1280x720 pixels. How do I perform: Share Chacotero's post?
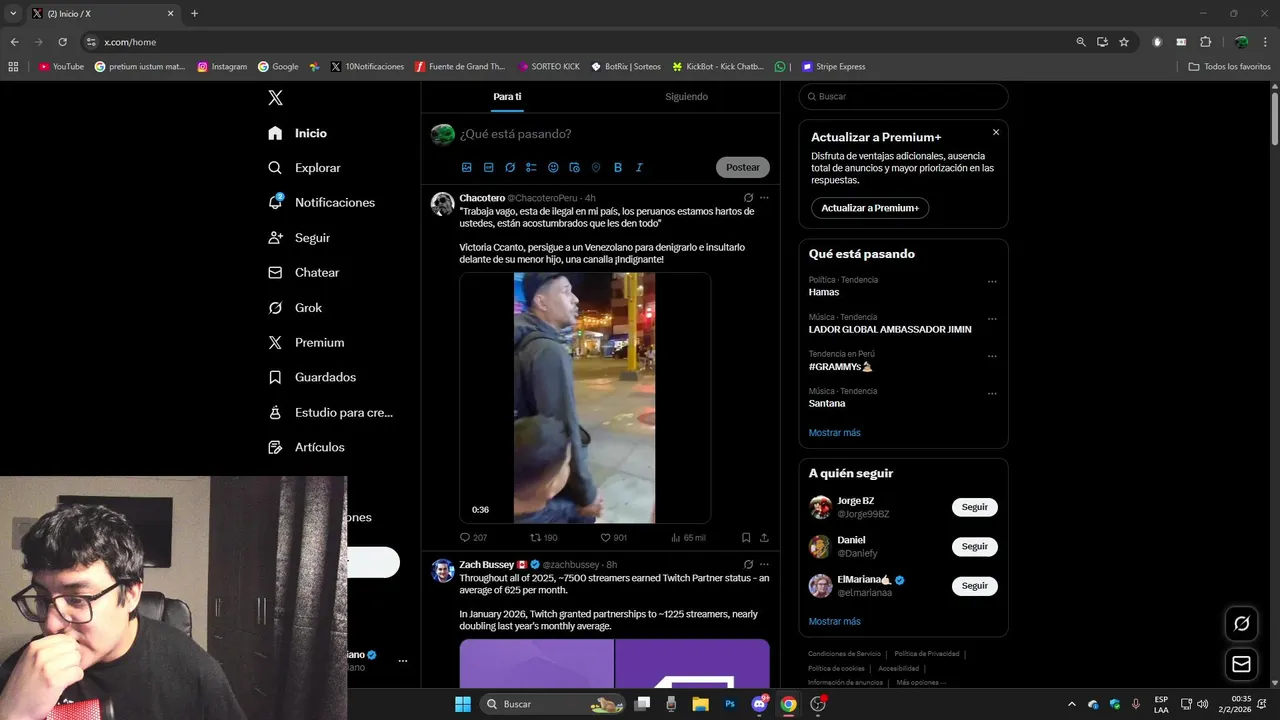[764, 537]
